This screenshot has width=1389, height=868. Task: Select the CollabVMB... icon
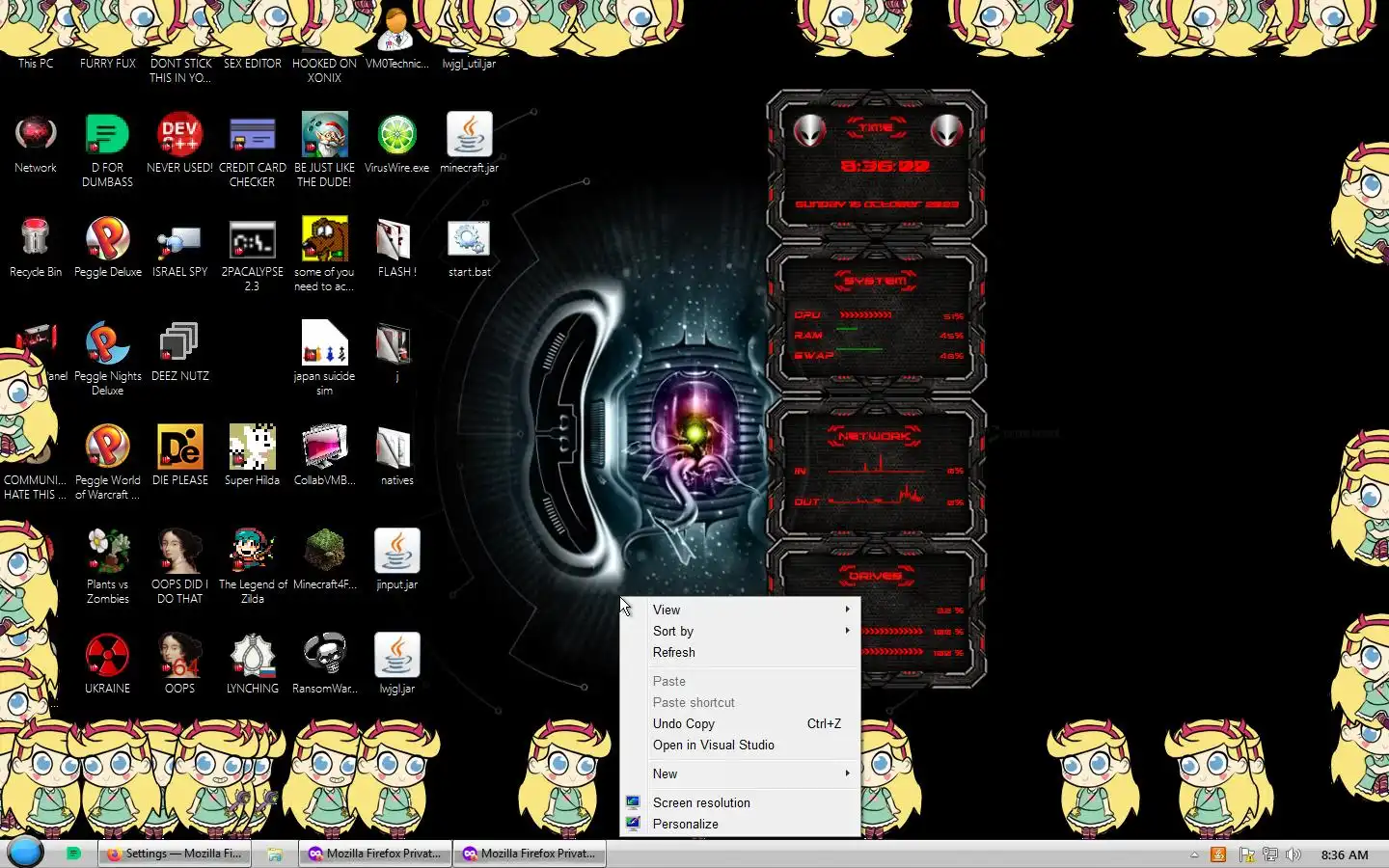coord(324,455)
